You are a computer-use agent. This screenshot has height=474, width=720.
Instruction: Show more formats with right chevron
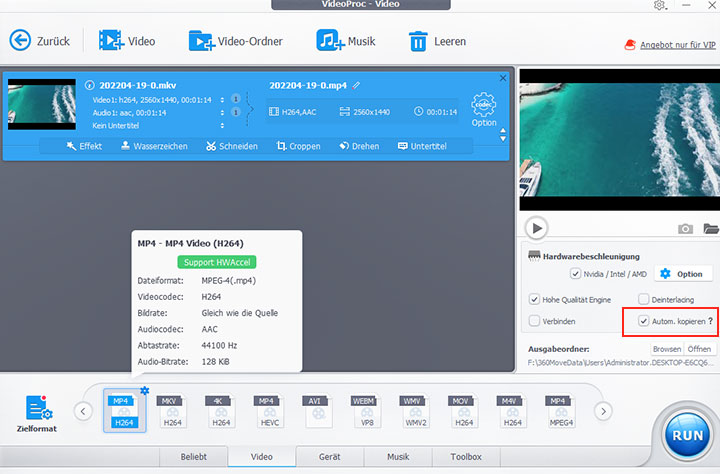pyautogui.click(x=603, y=411)
